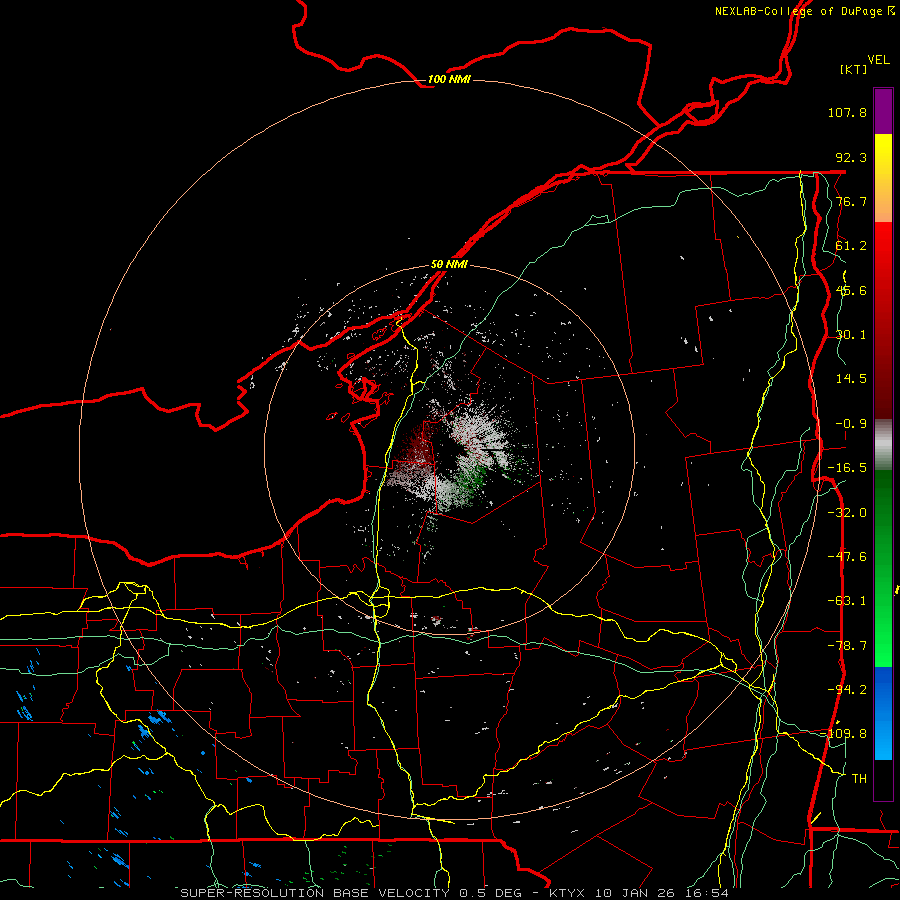Click the 76.7 value on velocity scale

851,201
